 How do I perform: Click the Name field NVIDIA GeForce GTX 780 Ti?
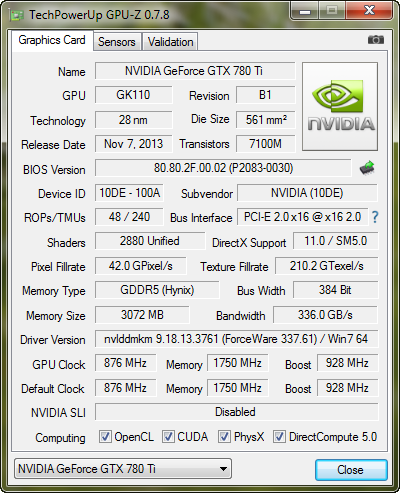195,71
